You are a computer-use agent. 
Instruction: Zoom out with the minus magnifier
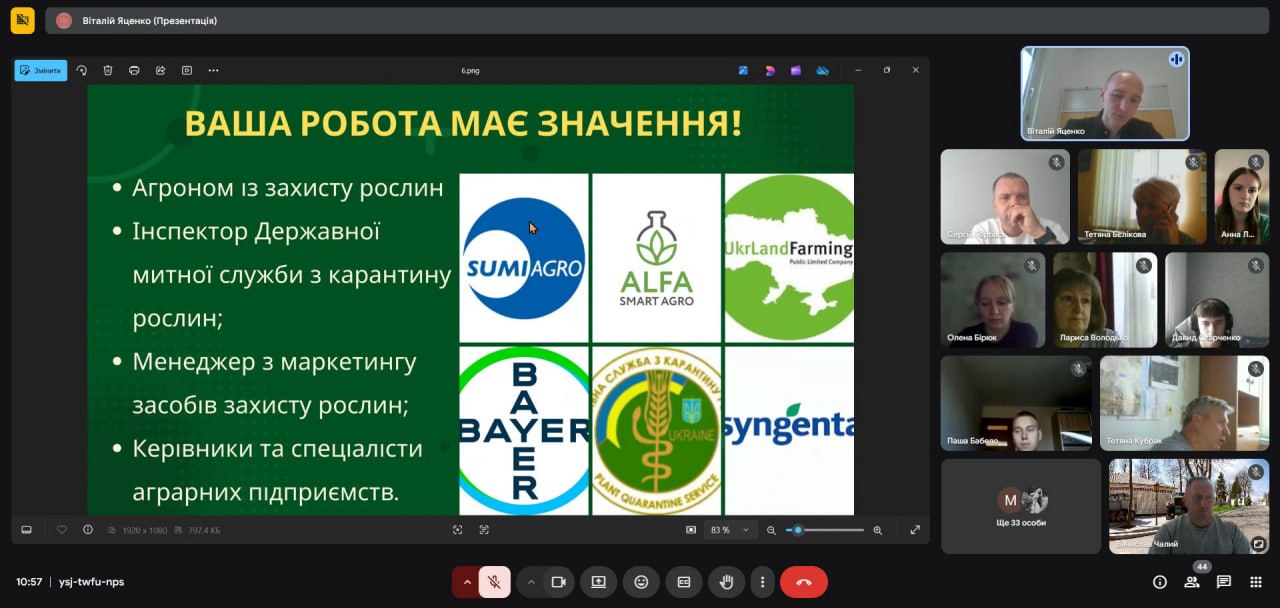770,530
